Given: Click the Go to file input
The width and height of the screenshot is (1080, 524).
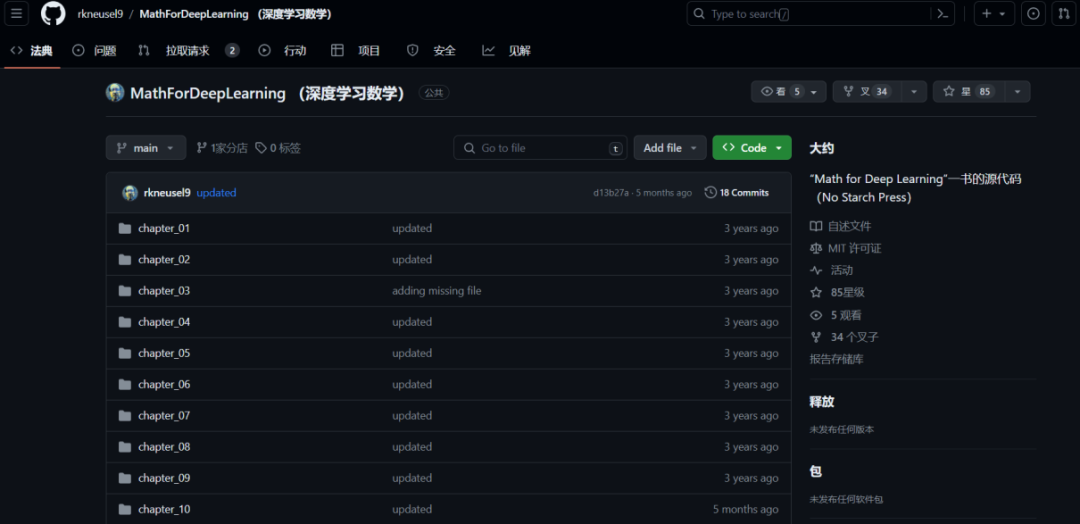Looking at the screenshot, I should coord(540,148).
